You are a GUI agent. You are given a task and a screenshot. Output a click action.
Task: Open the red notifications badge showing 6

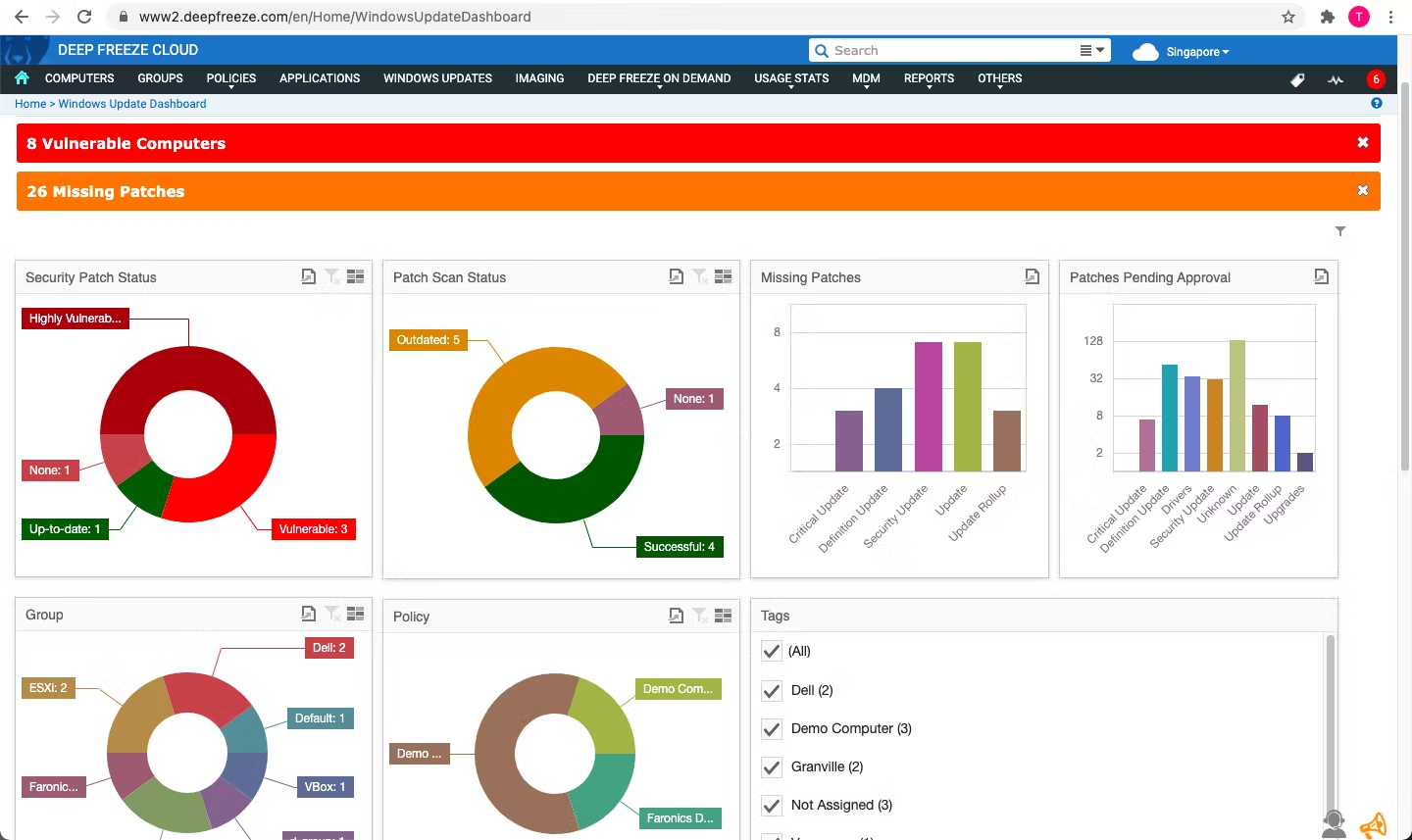1376,79
